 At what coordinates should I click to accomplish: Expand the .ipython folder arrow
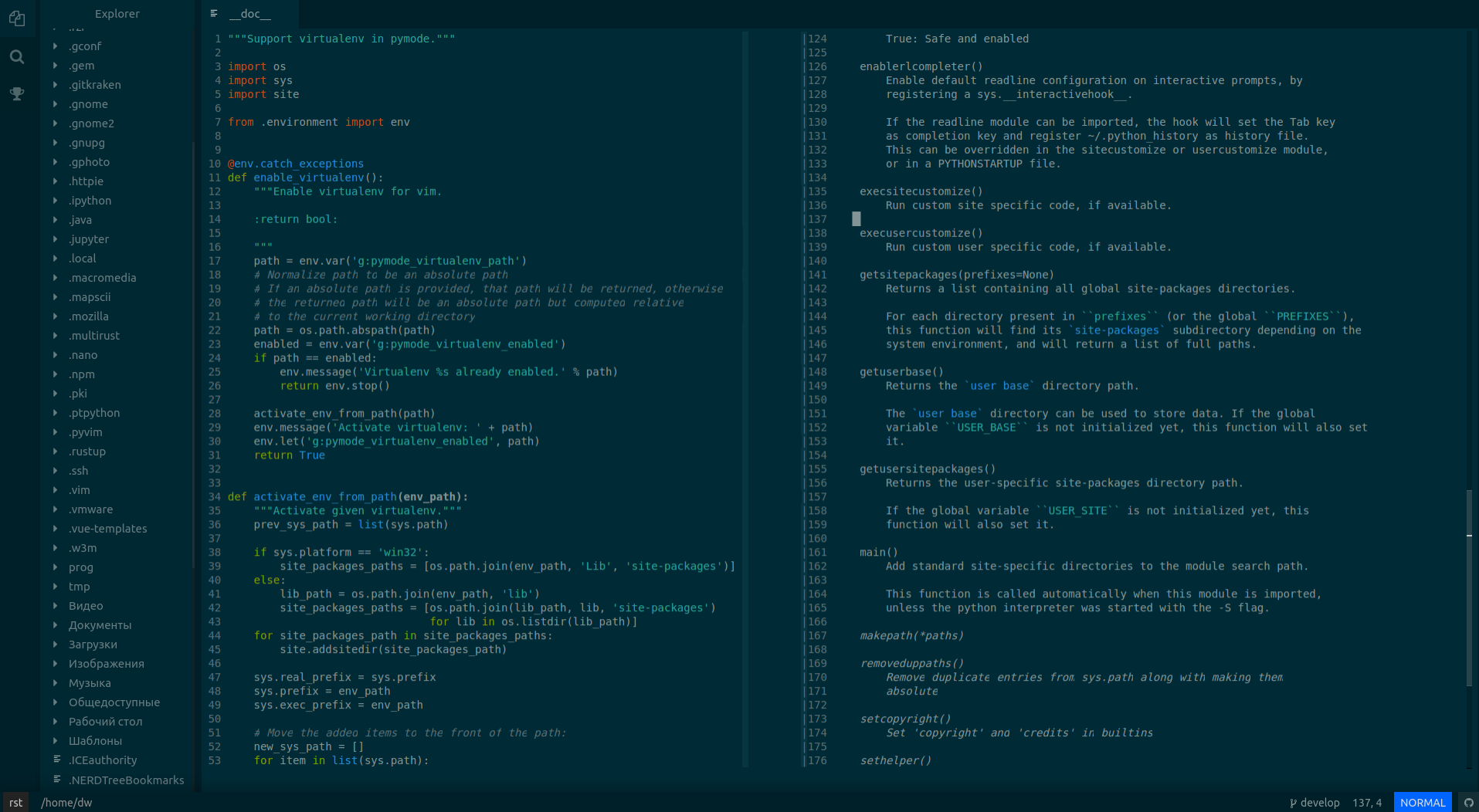click(x=55, y=200)
